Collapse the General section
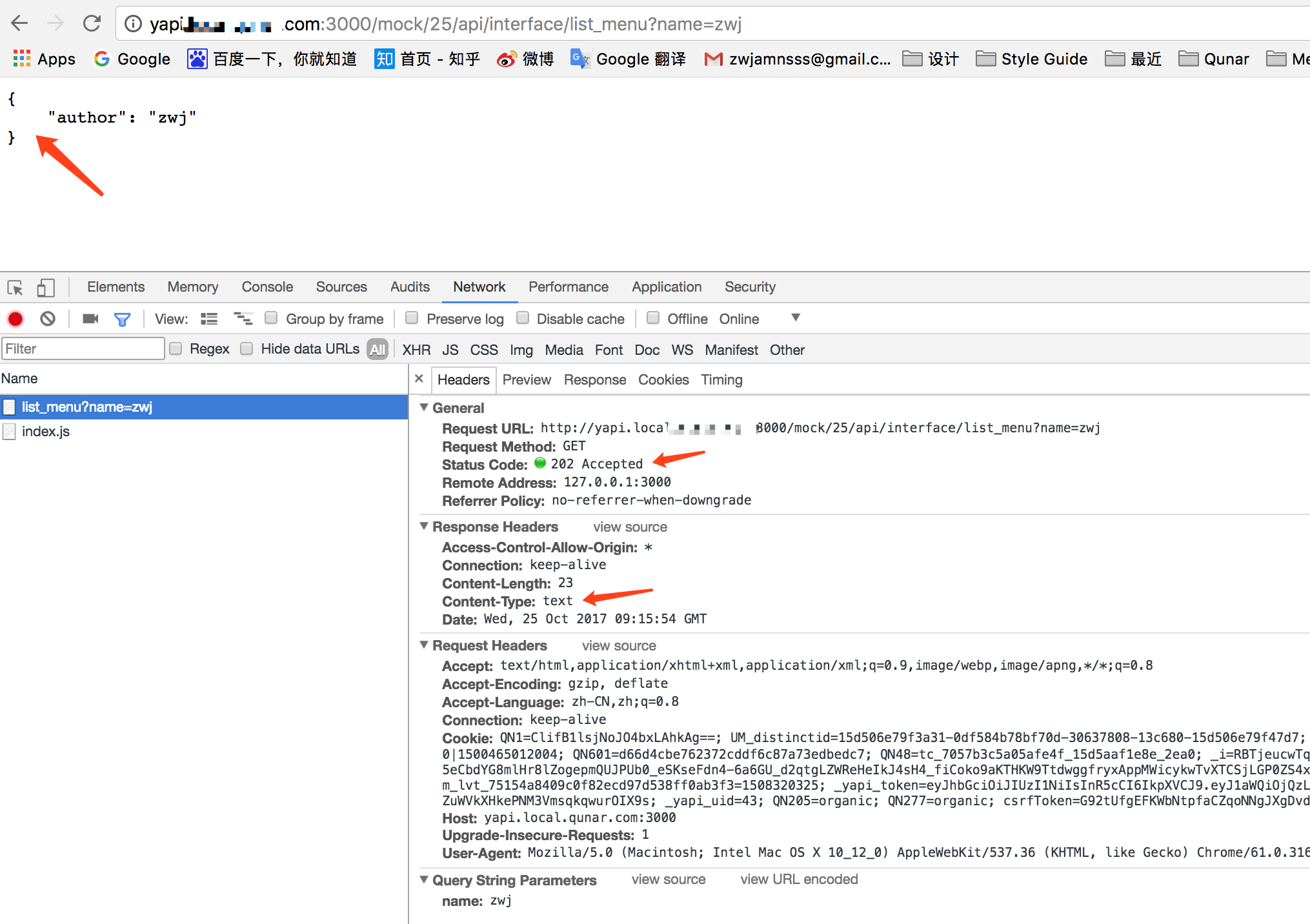This screenshot has height=924, width=1310. 424,407
